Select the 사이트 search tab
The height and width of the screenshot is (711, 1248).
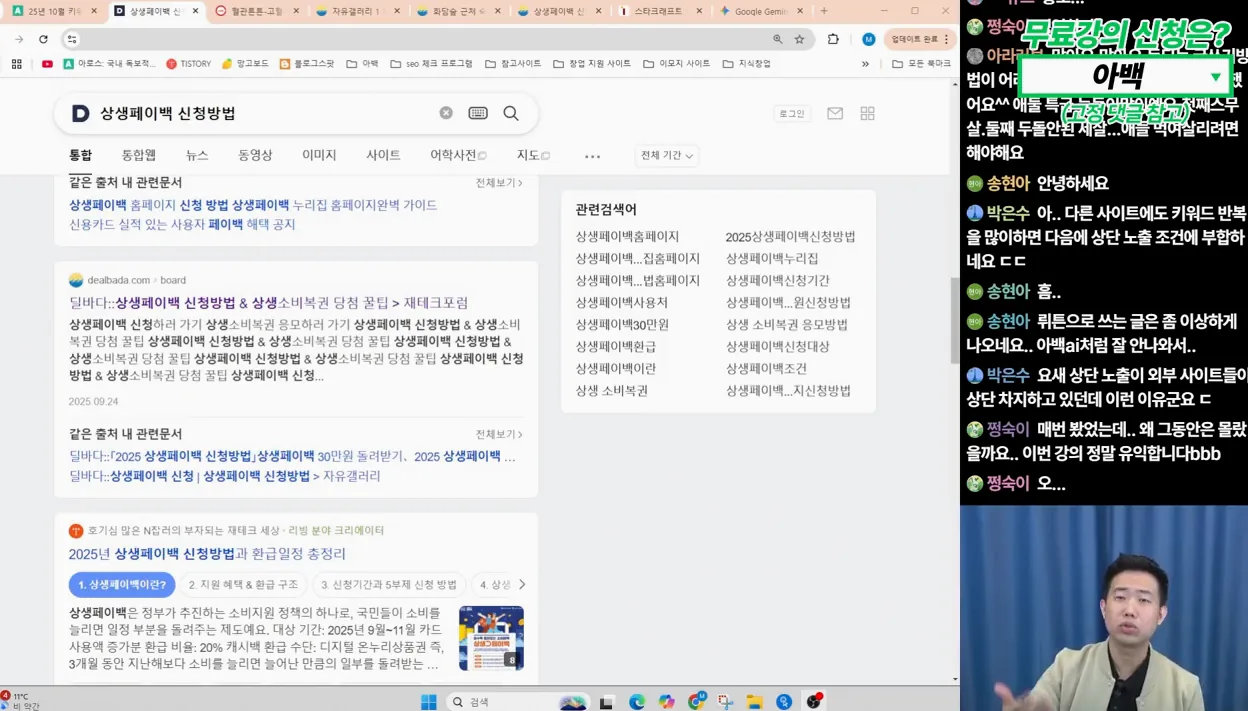click(383, 155)
